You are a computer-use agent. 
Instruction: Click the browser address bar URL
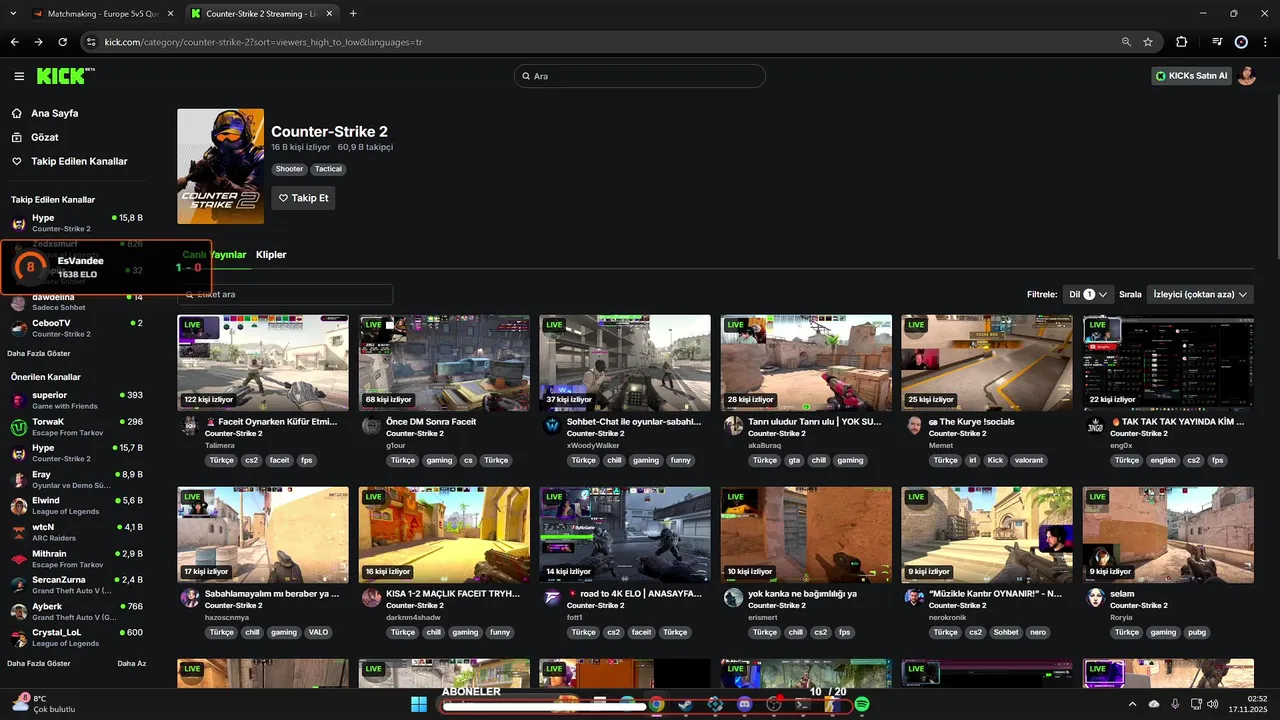coord(263,42)
